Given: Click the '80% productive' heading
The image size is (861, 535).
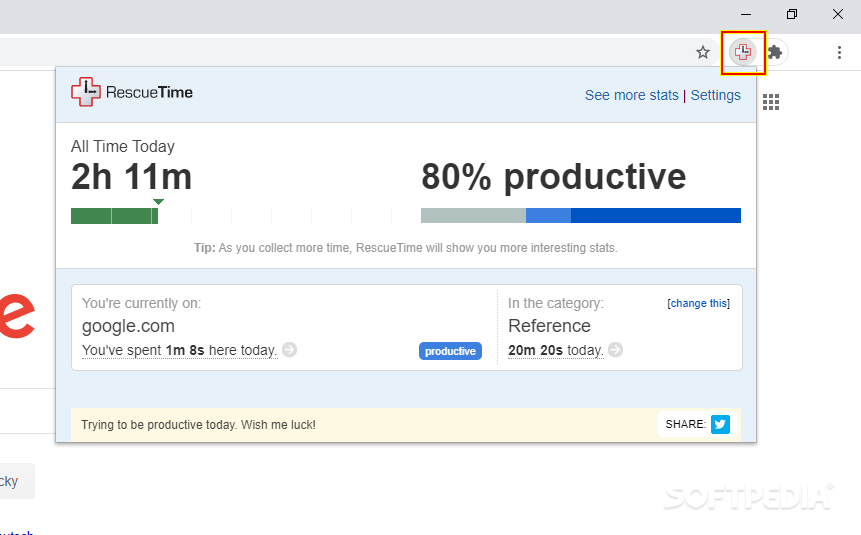Looking at the screenshot, I should pos(554,177).
